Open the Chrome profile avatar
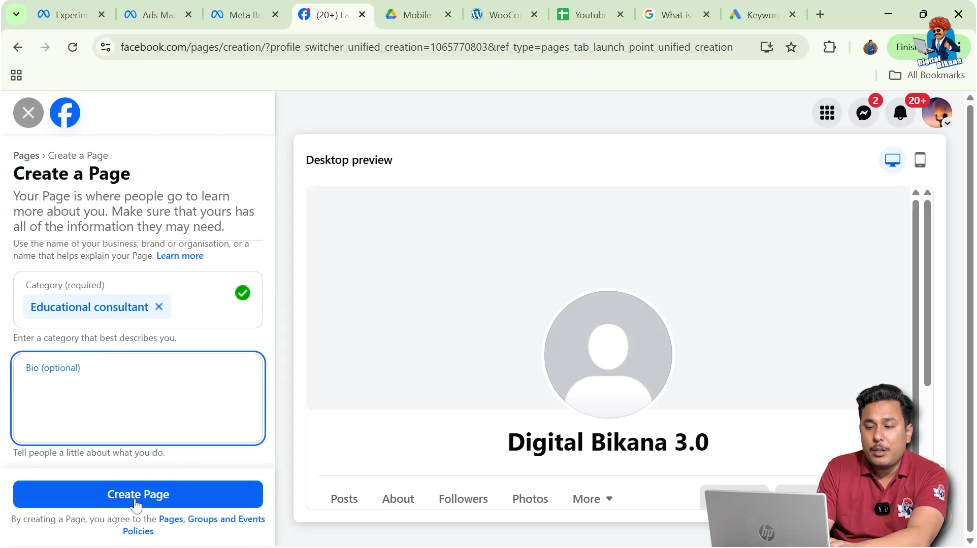This screenshot has height=548, width=977. pyautogui.click(x=870, y=47)
